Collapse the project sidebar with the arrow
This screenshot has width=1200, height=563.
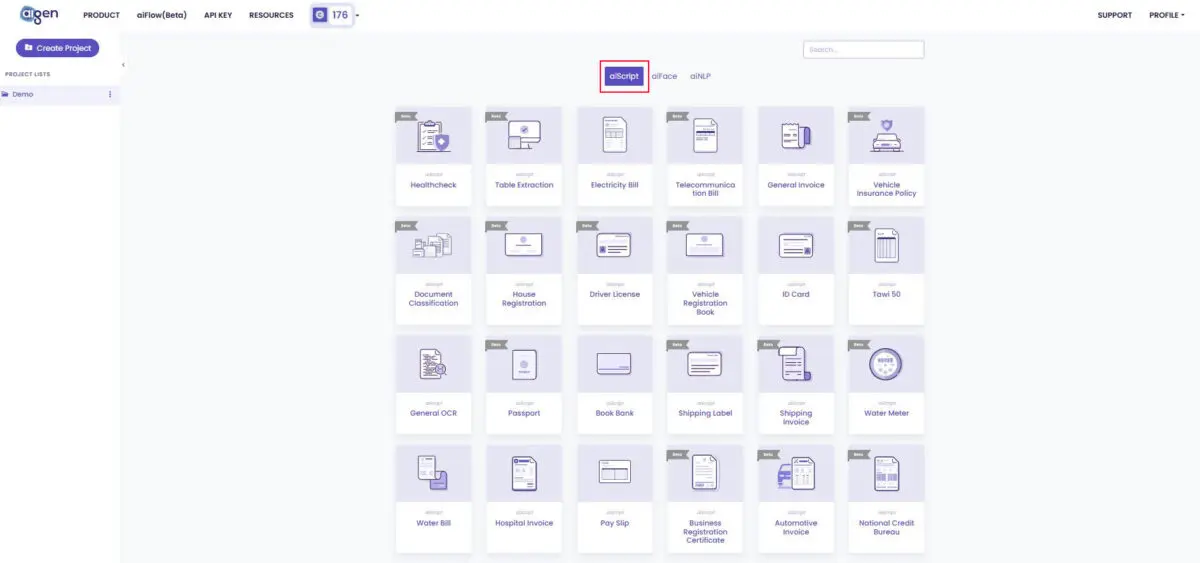click(x=123, y=65)
